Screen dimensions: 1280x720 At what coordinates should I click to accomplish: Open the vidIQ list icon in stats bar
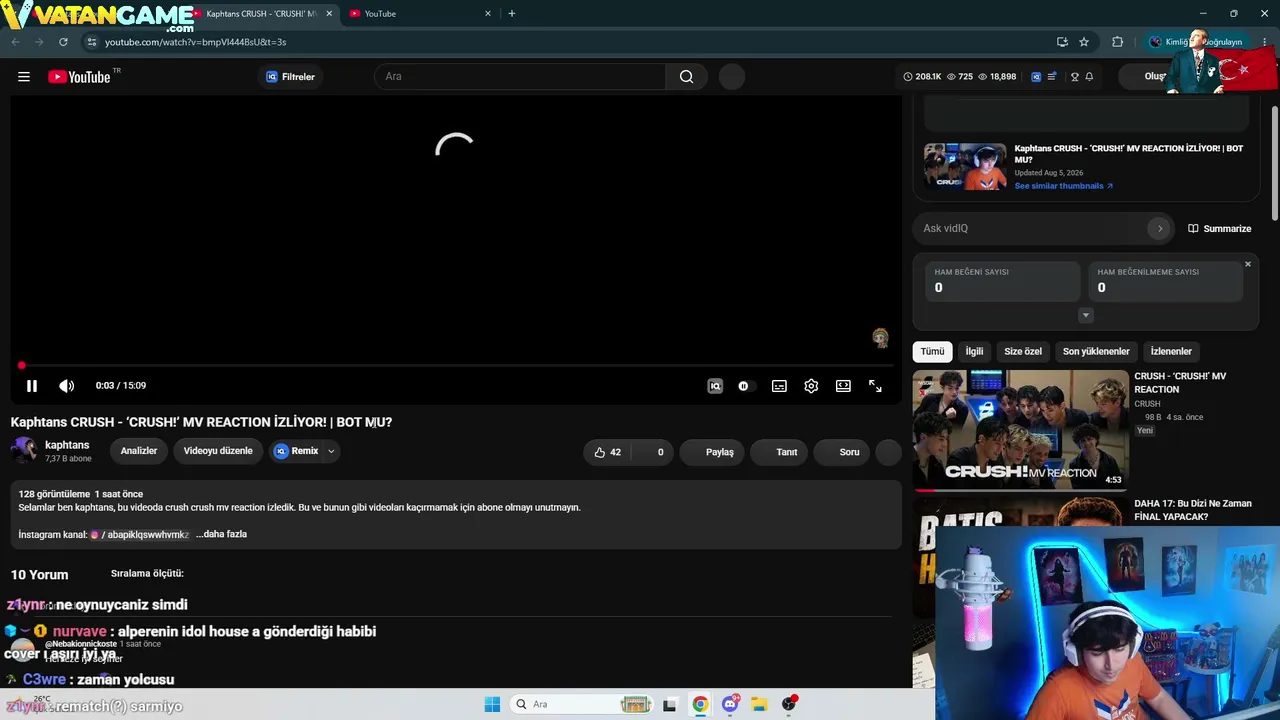[1051, 77]
